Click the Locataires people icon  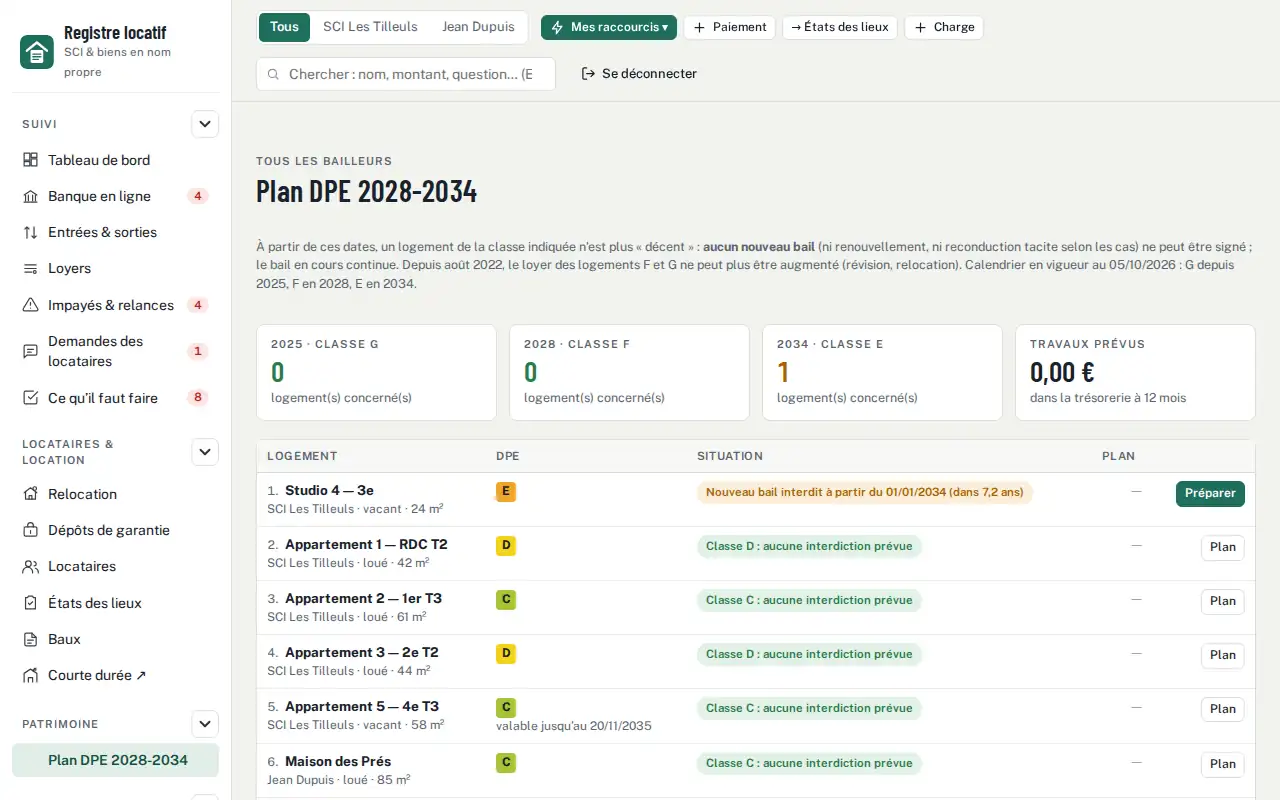pos(30,566)
